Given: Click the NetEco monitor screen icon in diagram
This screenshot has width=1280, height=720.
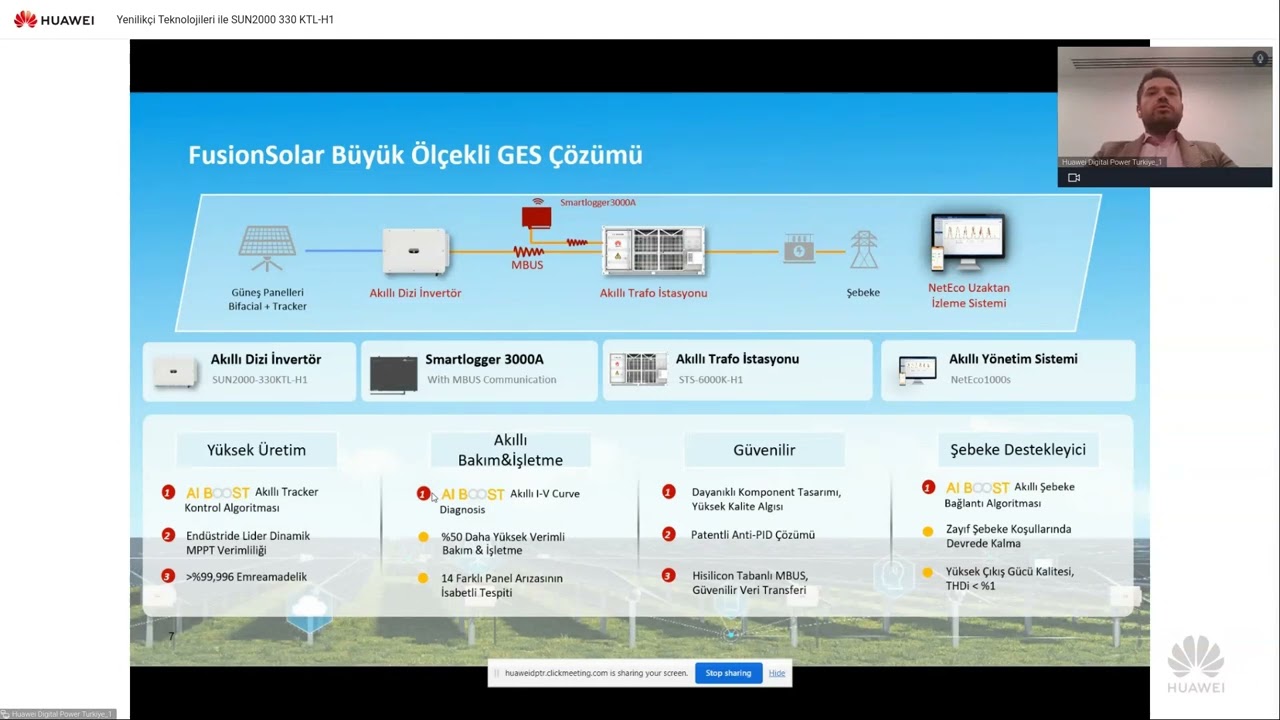Looking at the screenshot, I should [x=967, y=242].
